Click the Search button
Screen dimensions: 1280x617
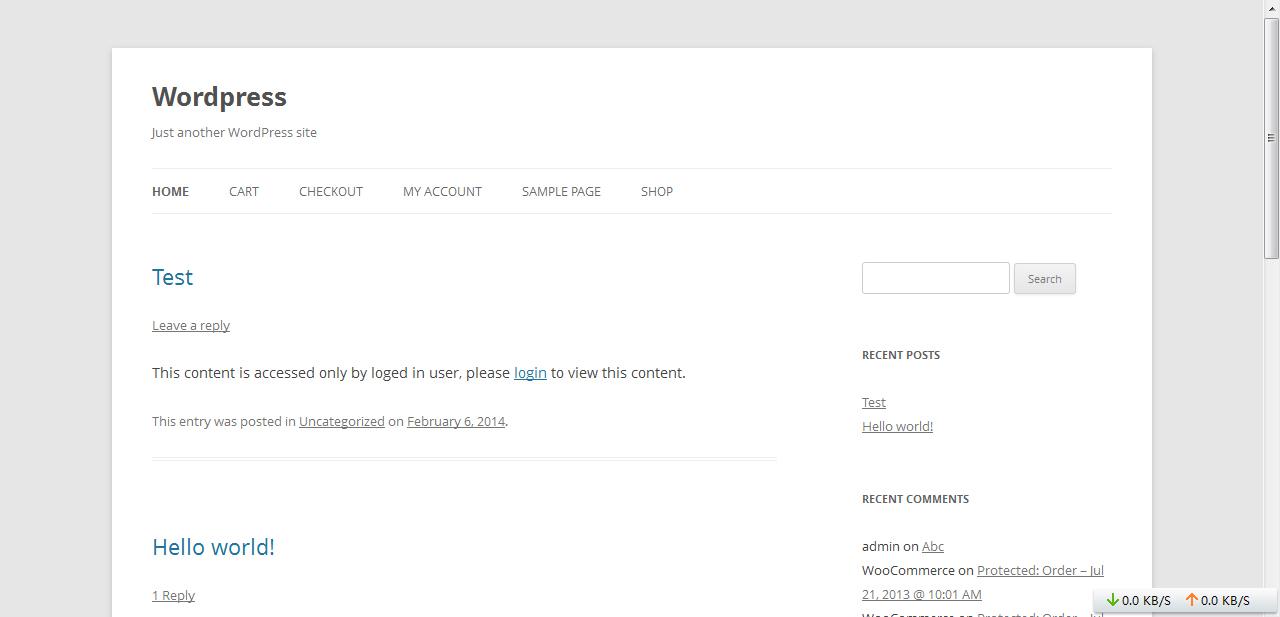tap(1045, 279)
